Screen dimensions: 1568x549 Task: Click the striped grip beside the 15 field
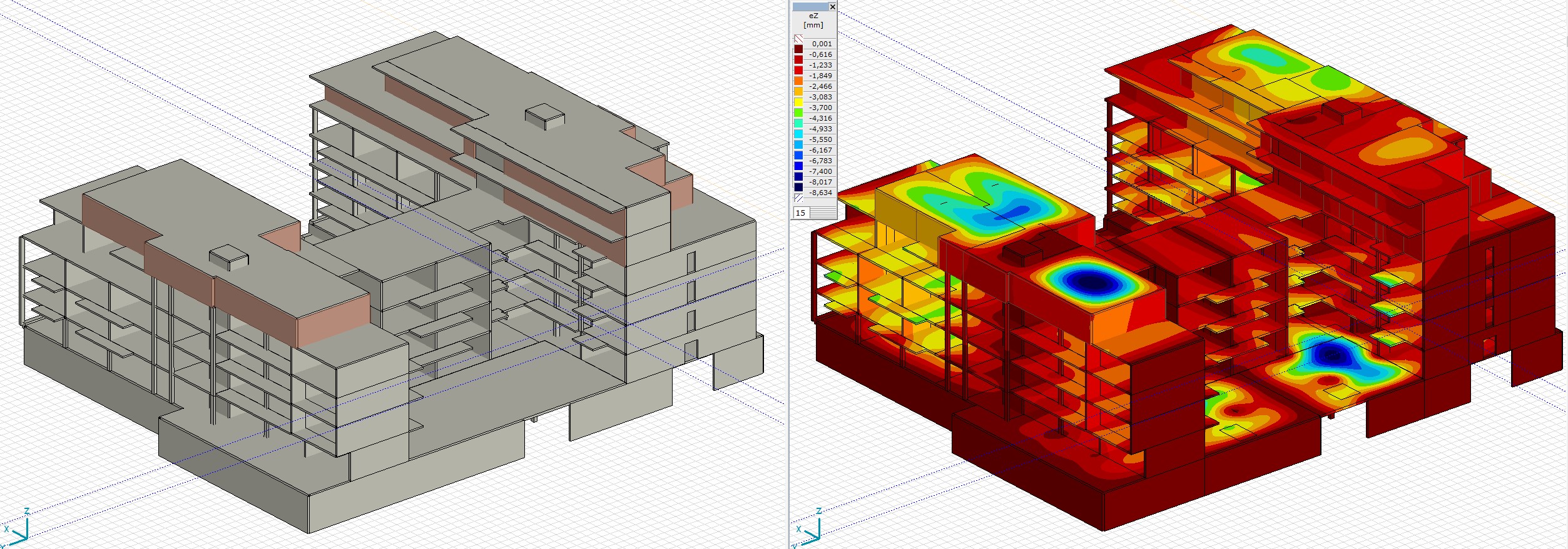point(823,213)
